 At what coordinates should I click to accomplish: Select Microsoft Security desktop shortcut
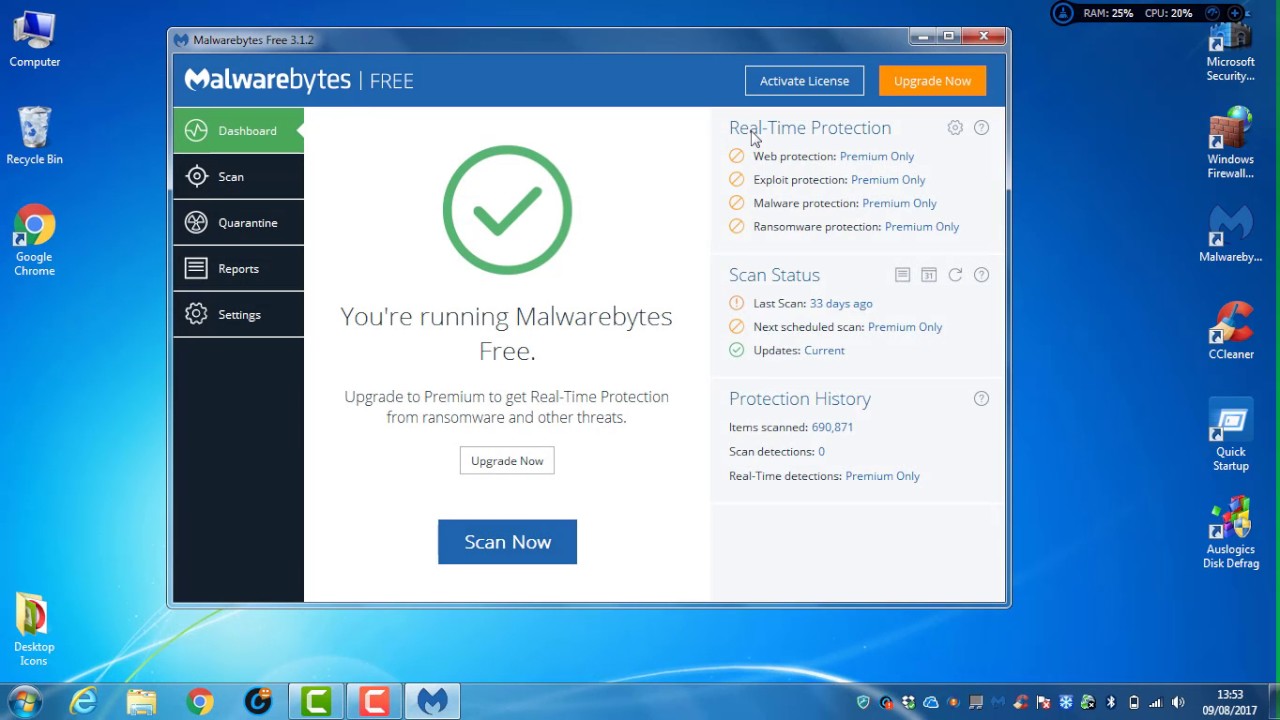[x=1230, y=53]
